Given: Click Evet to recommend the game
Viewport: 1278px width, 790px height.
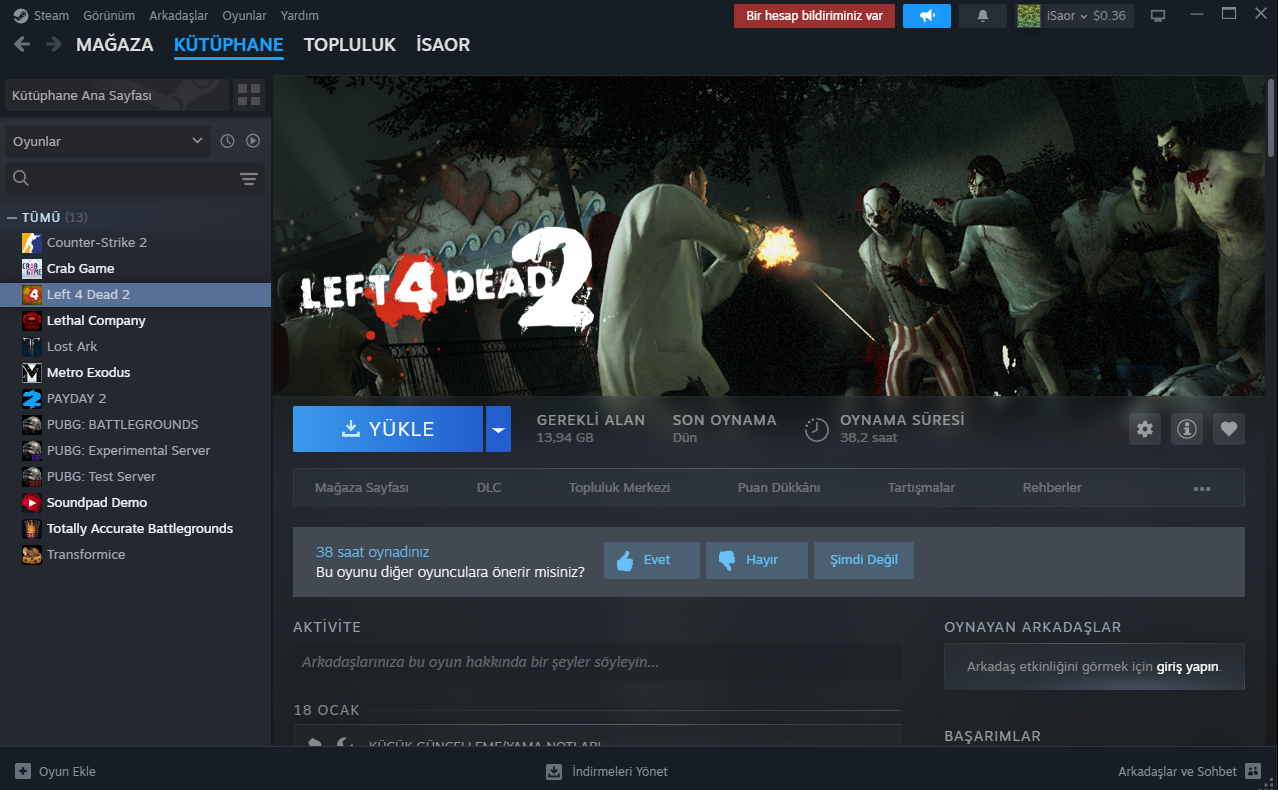Looking at the screenshot, I should pos(652,560).
